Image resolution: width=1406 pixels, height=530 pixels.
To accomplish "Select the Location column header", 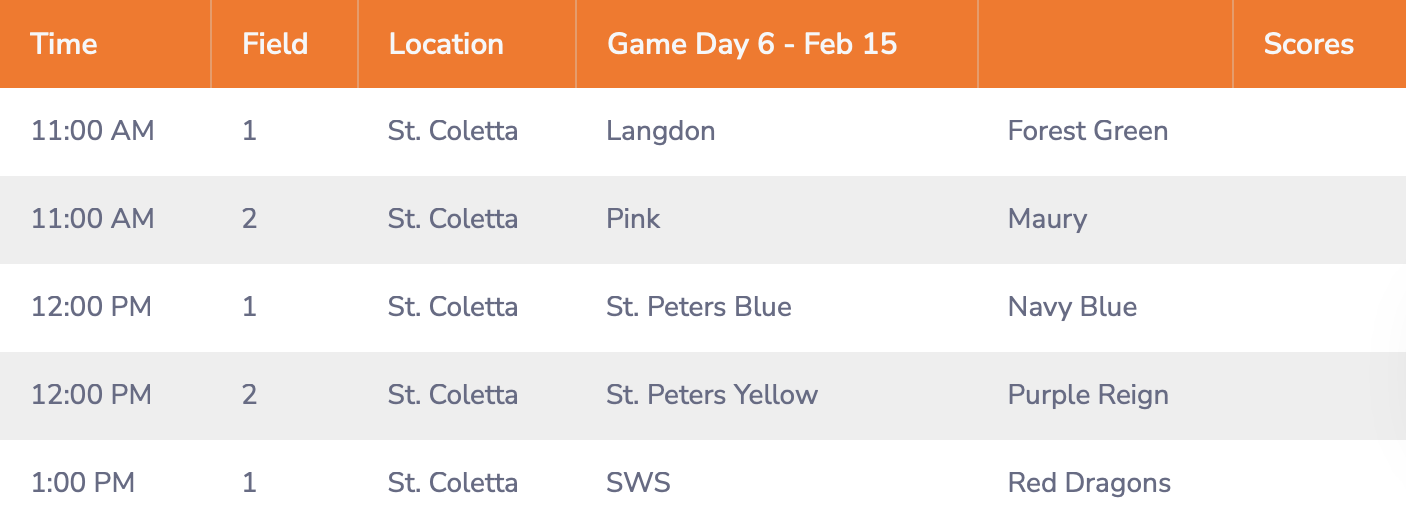I will tap(446, 44).
